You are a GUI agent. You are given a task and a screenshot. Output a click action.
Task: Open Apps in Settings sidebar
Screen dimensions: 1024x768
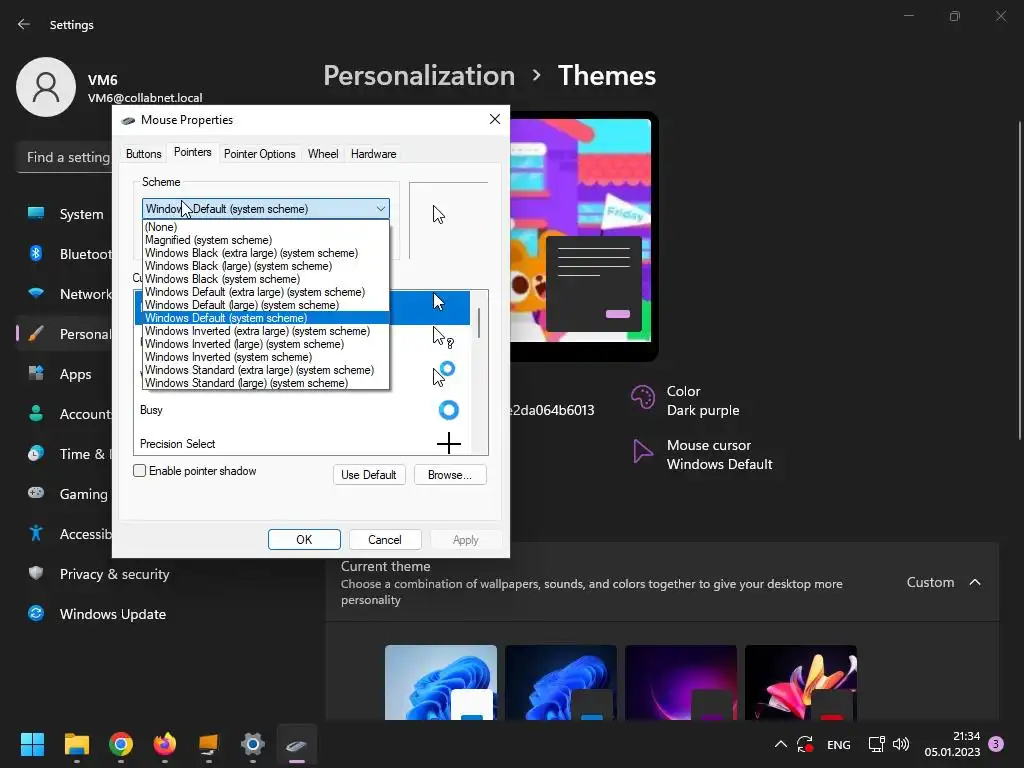[x=65, y=374]
